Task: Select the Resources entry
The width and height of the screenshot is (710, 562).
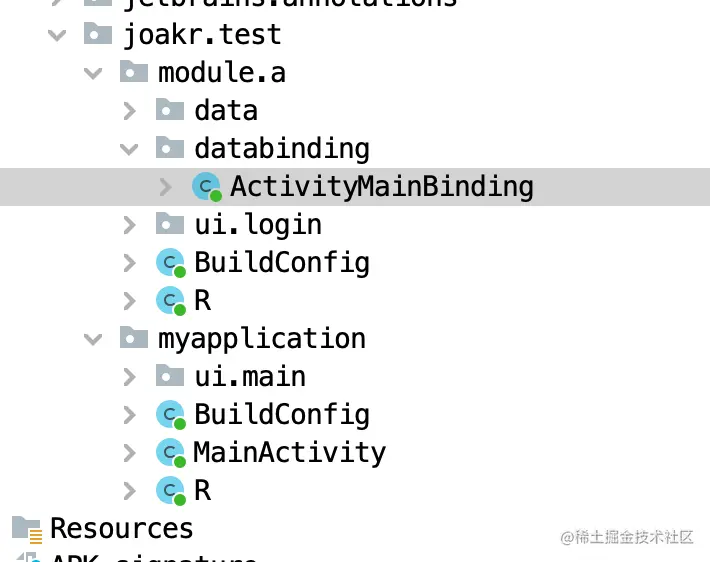Action: click(x=122, y=528)
